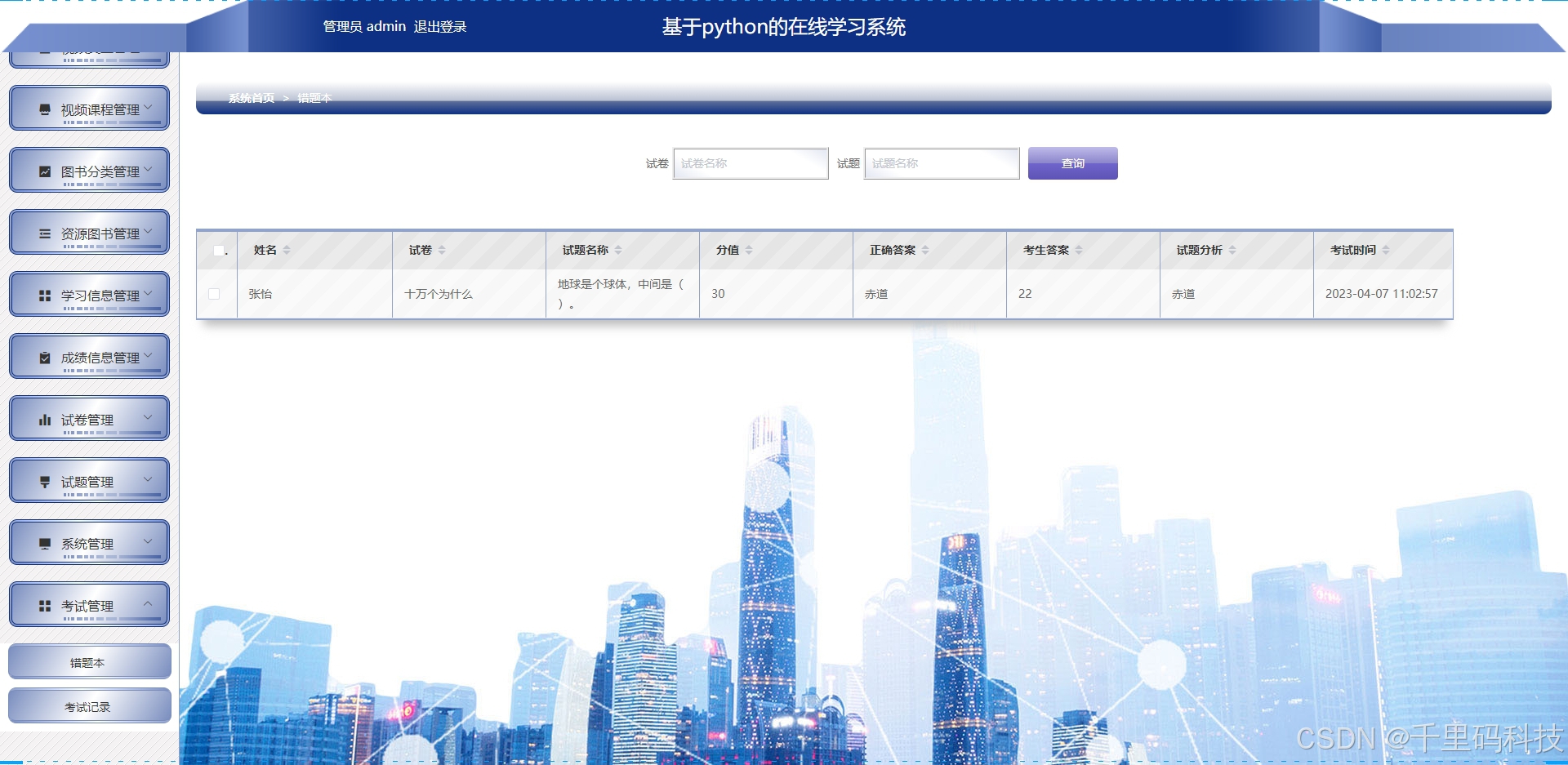Sort by 试题名称 column arrows

coord(618,250)
